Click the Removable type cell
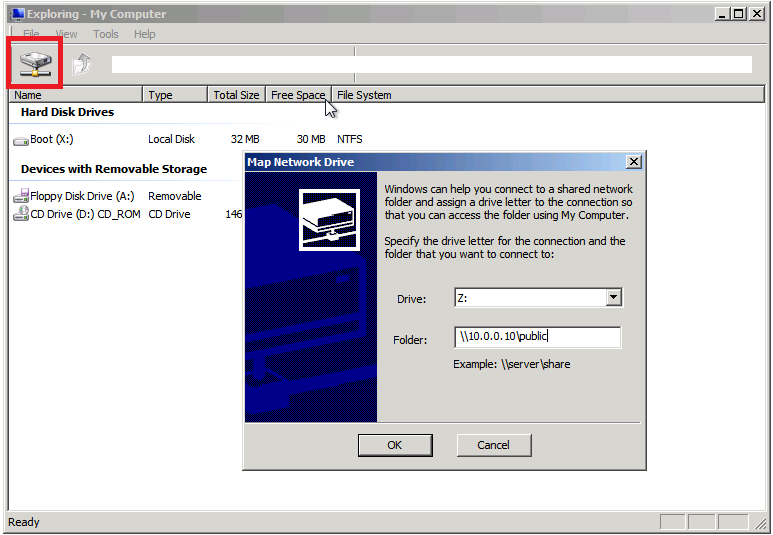 175,196
